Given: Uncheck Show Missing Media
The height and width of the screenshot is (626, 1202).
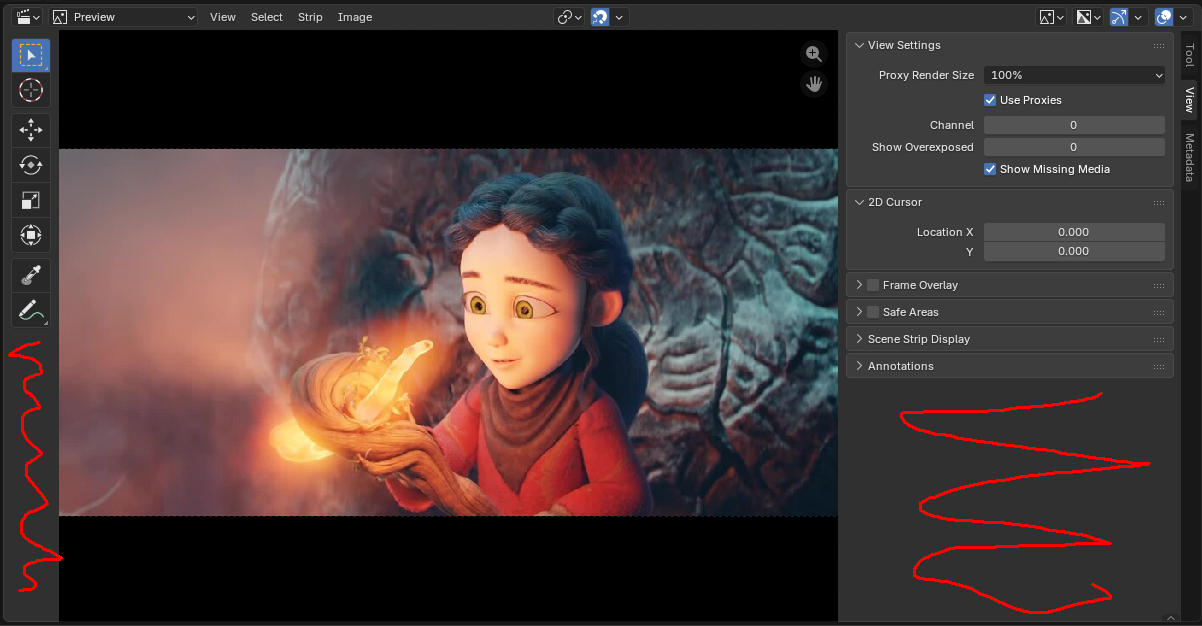Looking at the screenshot, I should click(x=990, y=169).
